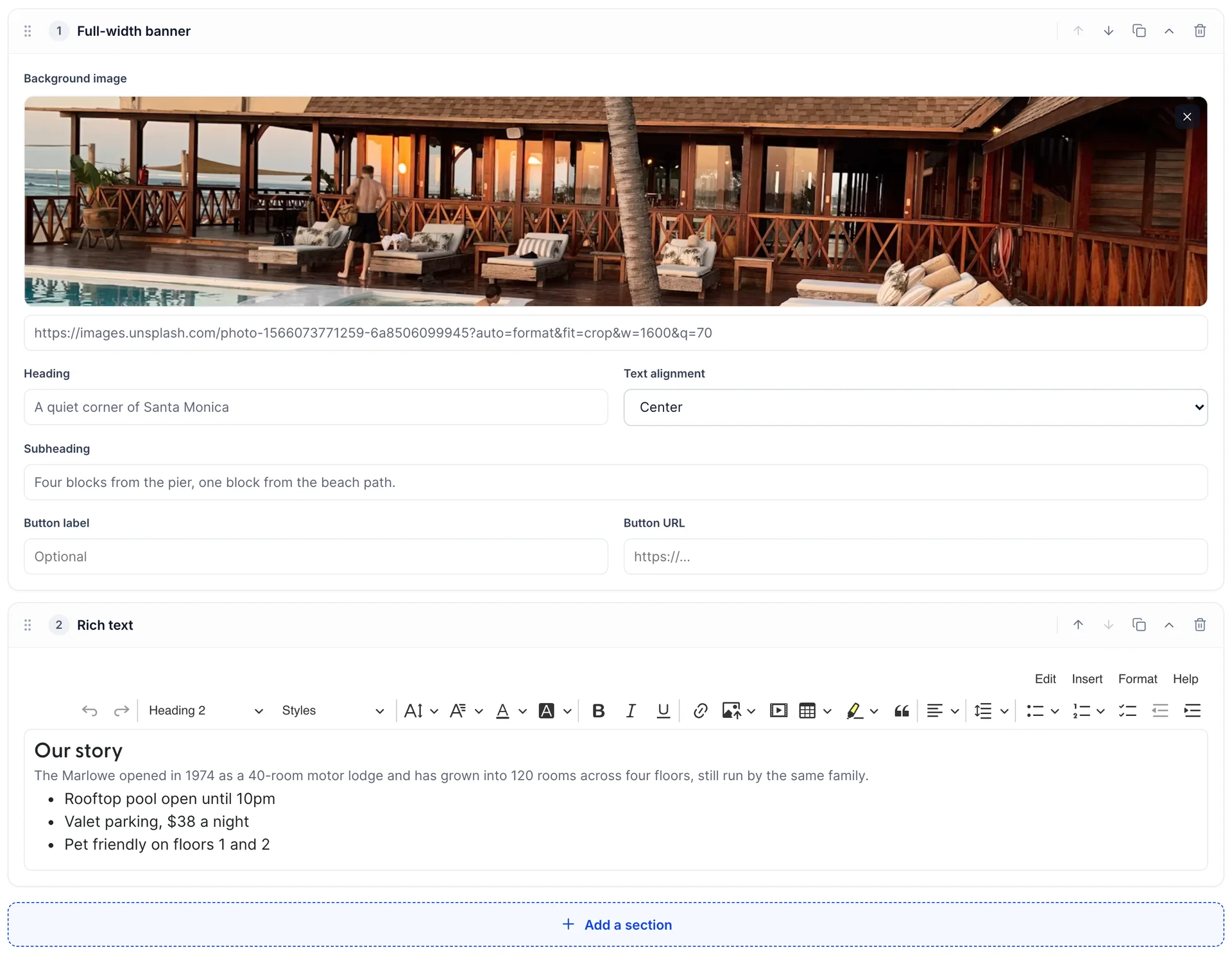Viewport: 1232px width, 954px height.
Task: Apply bold formatting
Action: coord(599,710)
